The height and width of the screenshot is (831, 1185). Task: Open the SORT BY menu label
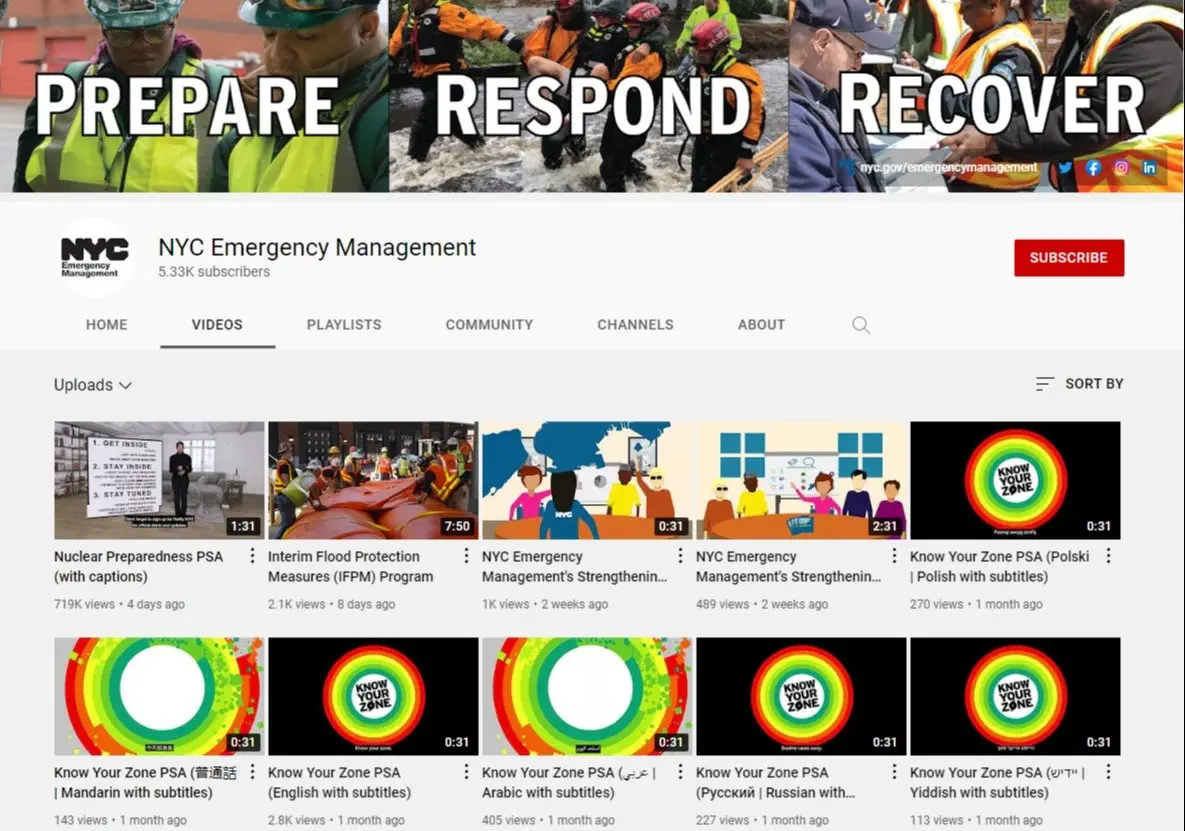point(1094,384)
